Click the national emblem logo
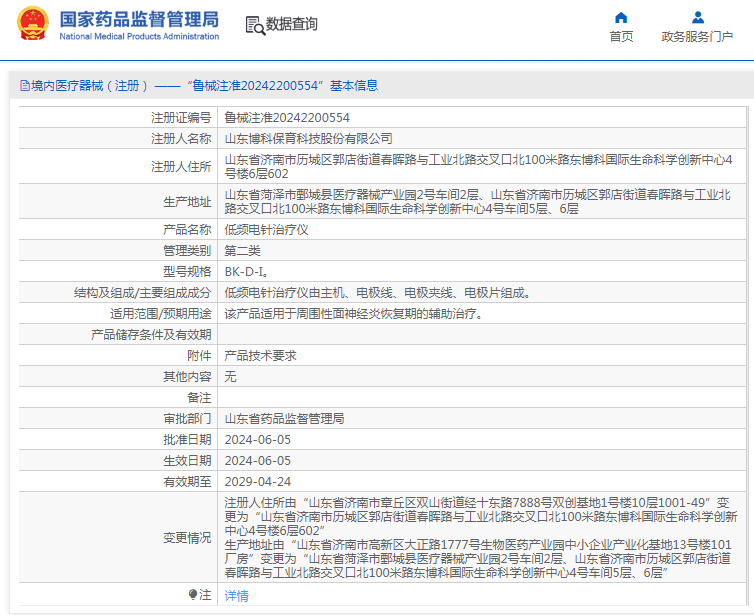The height and width of the screenshot is (615, 754). 33,24
